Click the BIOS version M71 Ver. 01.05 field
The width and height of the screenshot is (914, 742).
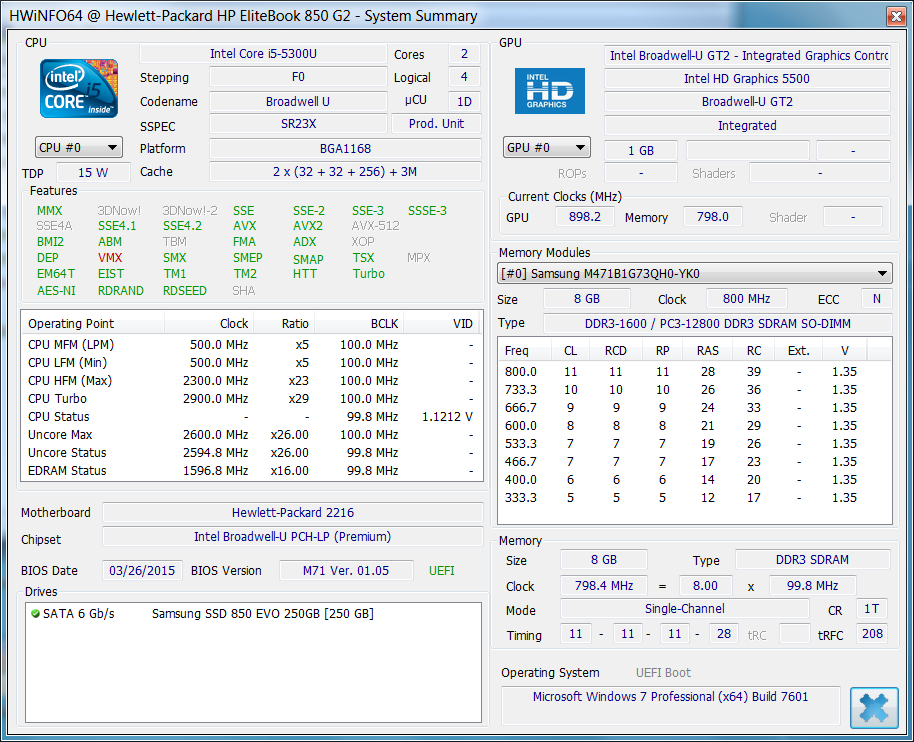[x=346, y=571]
